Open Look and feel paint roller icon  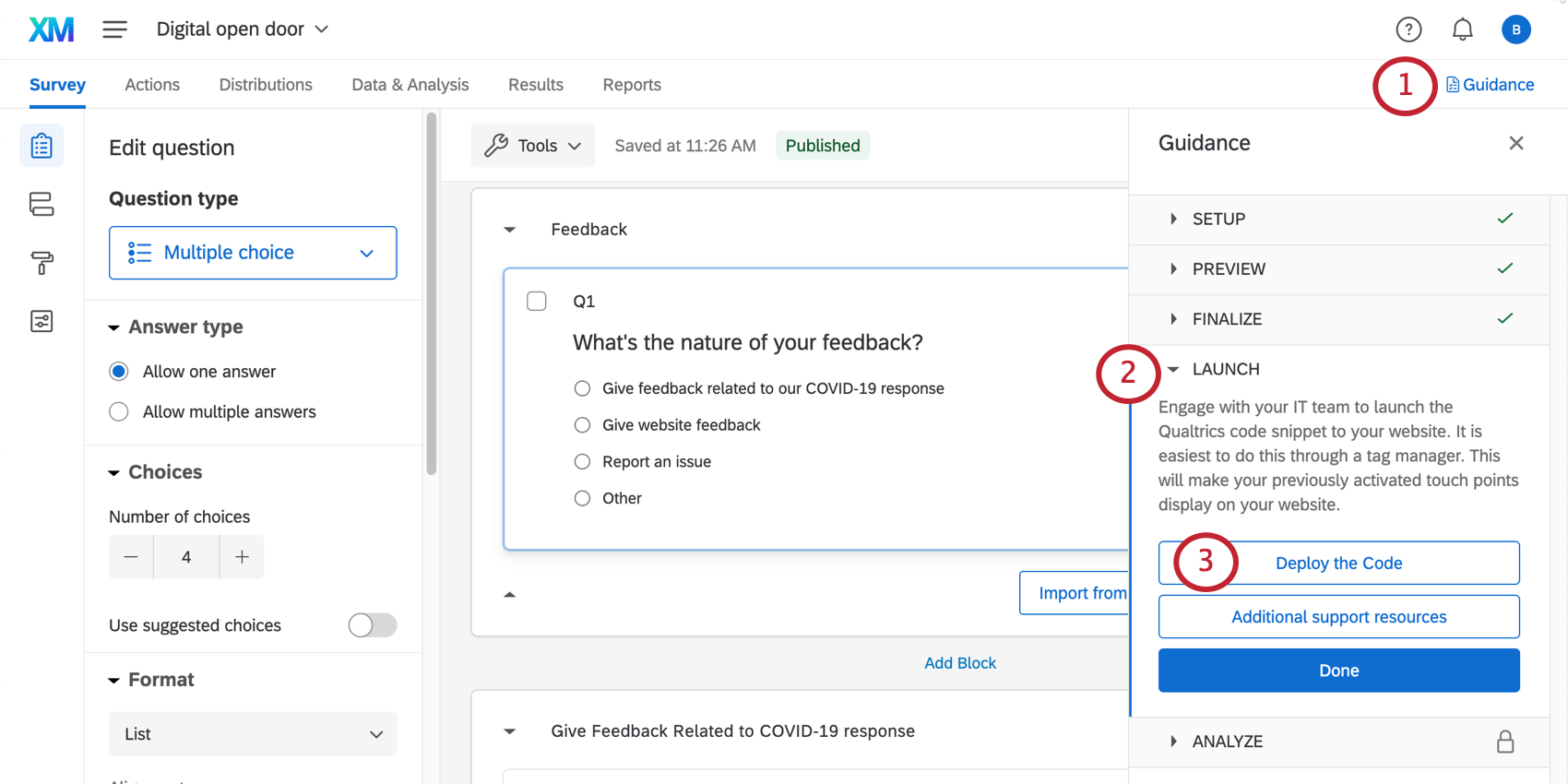(42, 263)
